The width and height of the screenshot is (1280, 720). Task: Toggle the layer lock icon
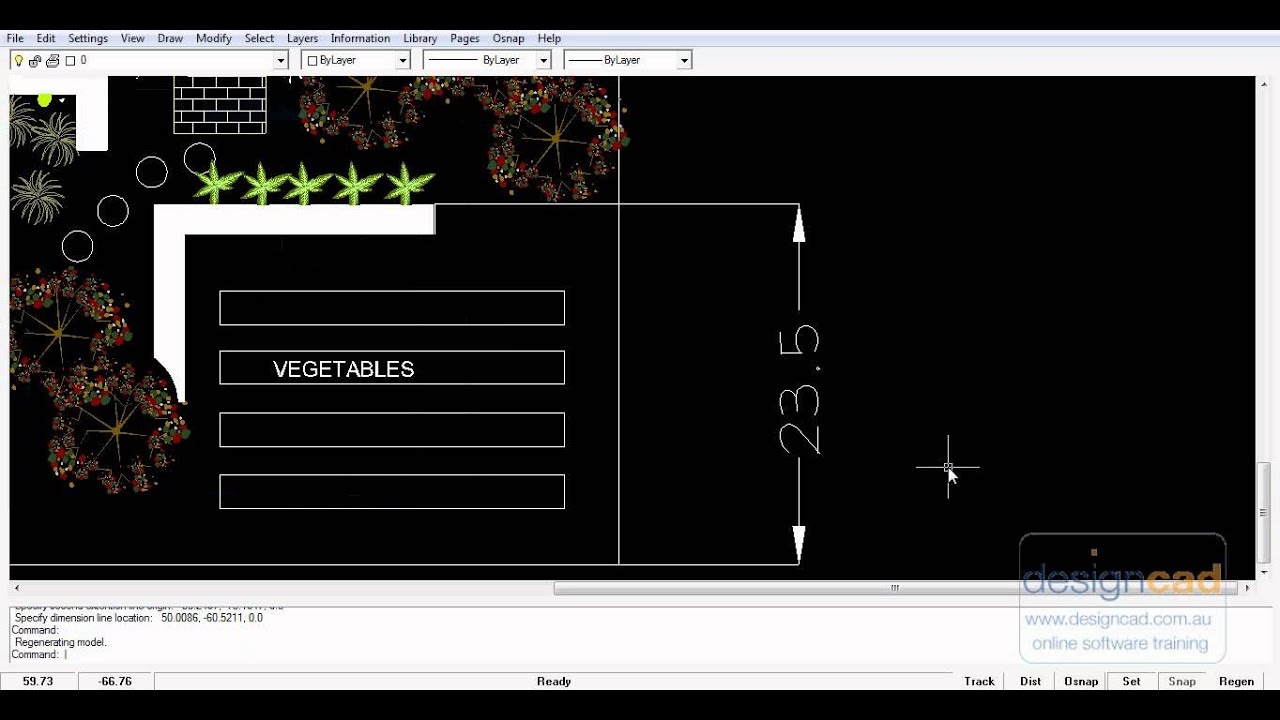tap(35, 61)
